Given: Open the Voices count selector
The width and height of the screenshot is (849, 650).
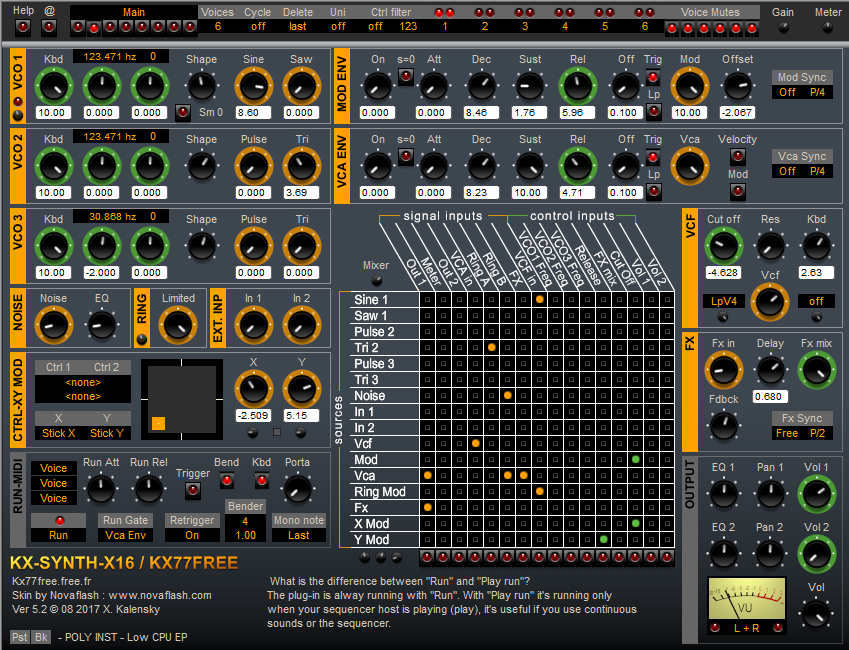Looking at the screenshot, I should [x=218, y=26].
